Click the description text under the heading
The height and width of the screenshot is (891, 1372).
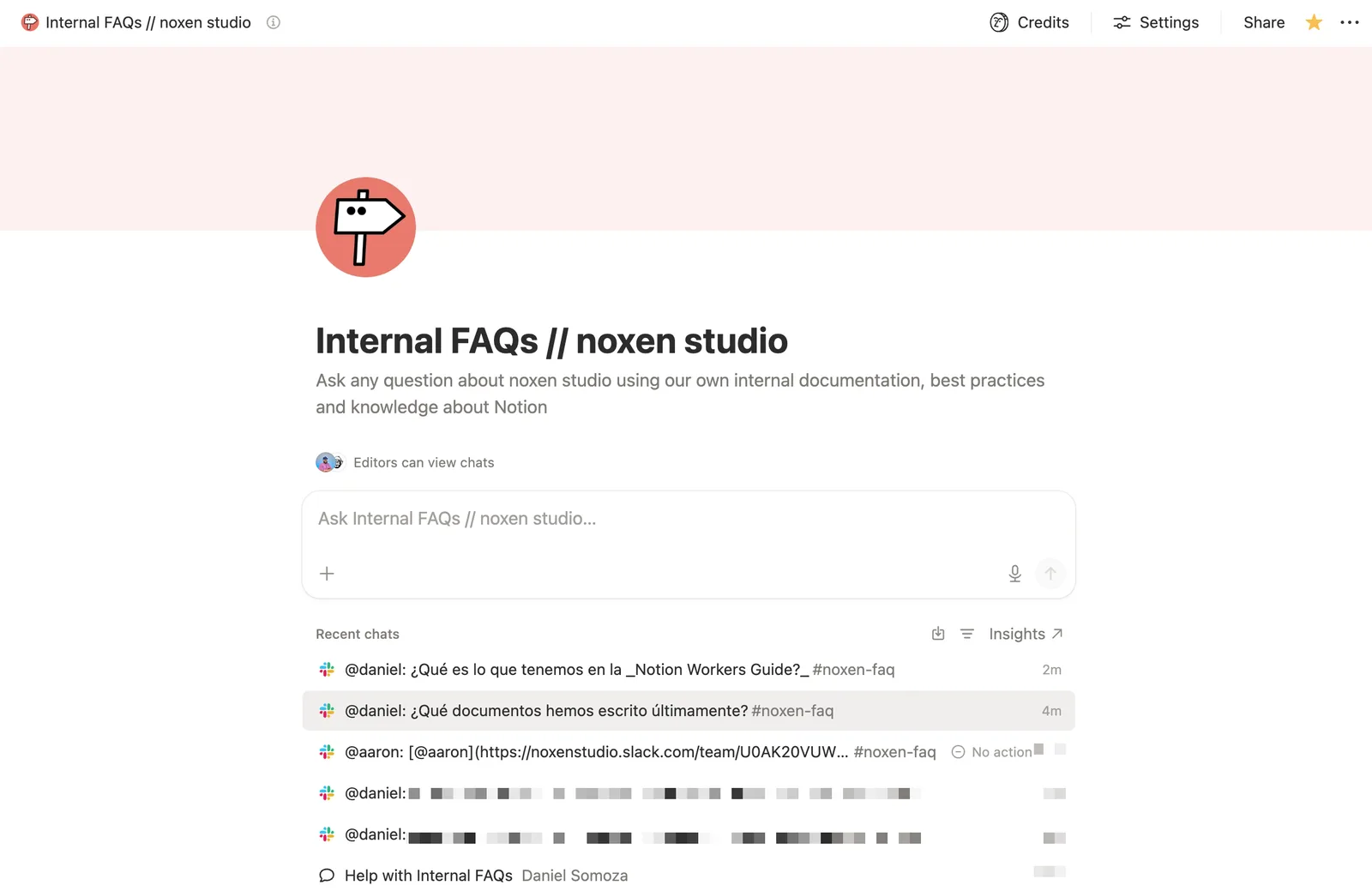tap(680, 394)
